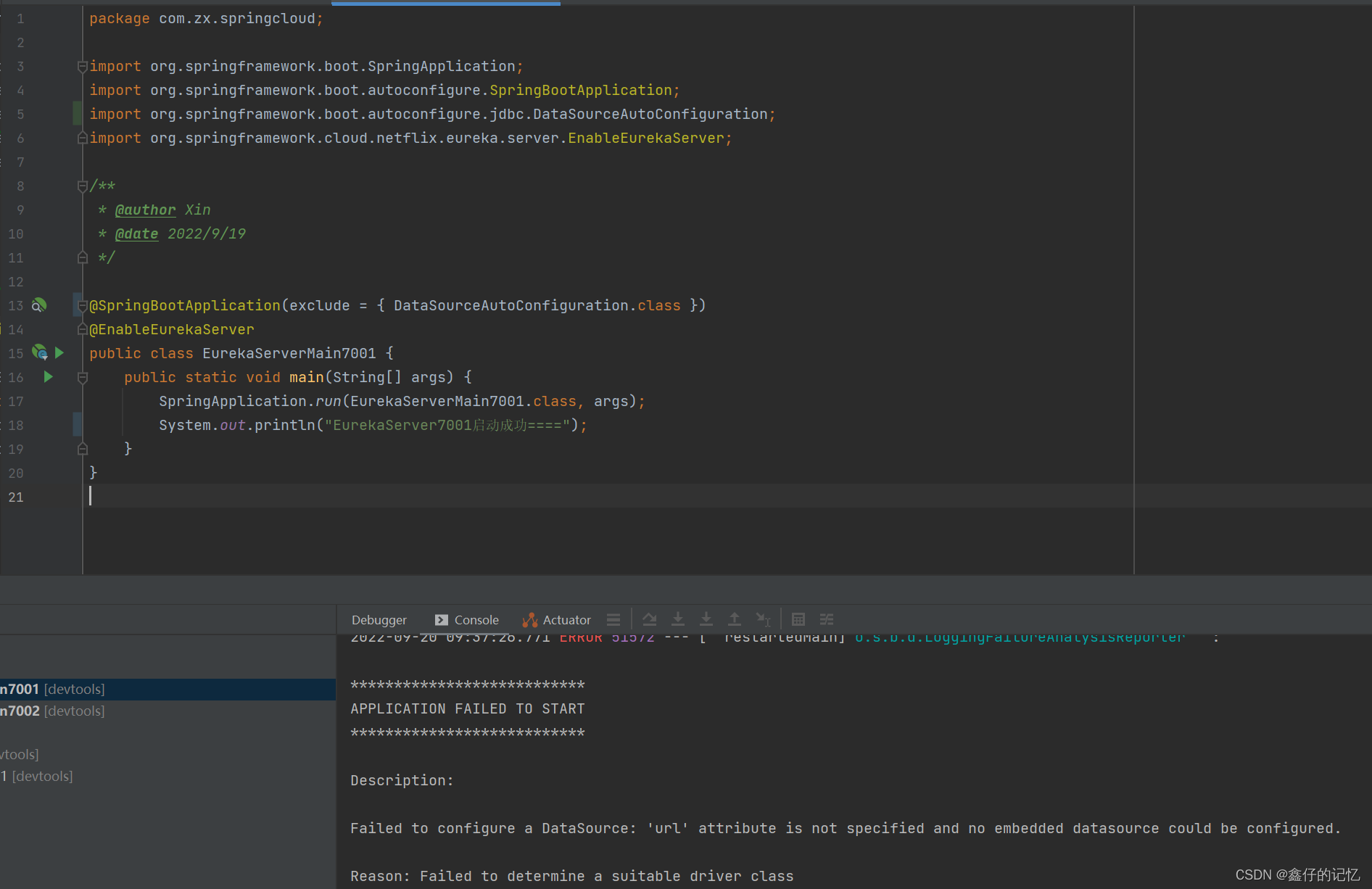The image size is (1372, 889).
Task: Select the n7001 [devtools] run configuration
Action: point(168,689)
